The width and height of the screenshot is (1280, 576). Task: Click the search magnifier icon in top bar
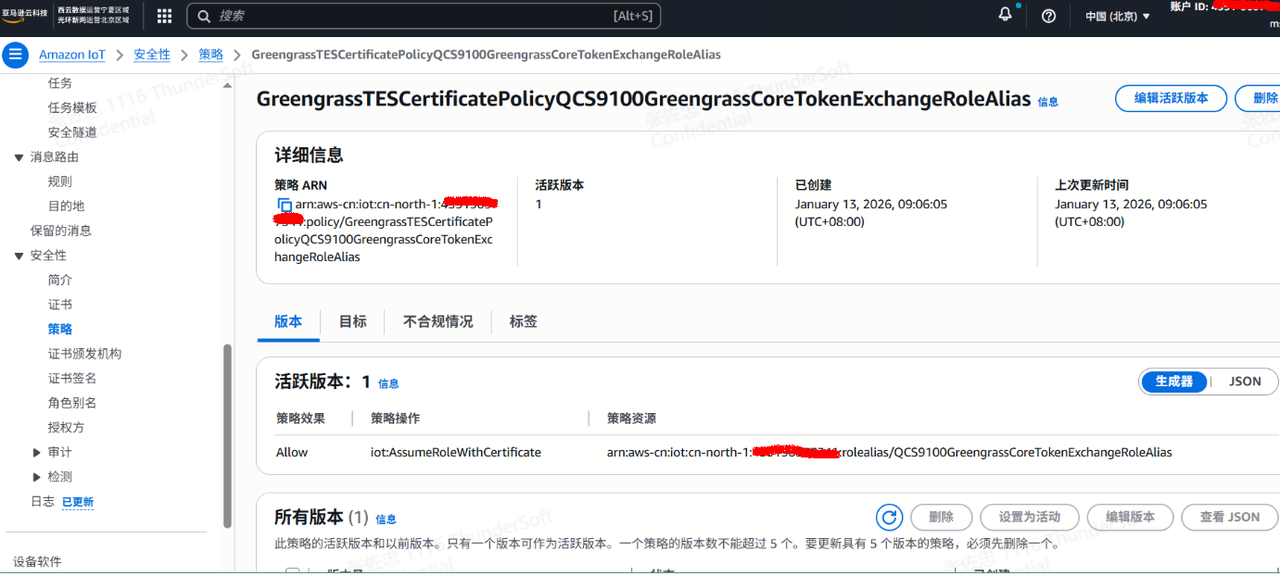coord(203,15)
